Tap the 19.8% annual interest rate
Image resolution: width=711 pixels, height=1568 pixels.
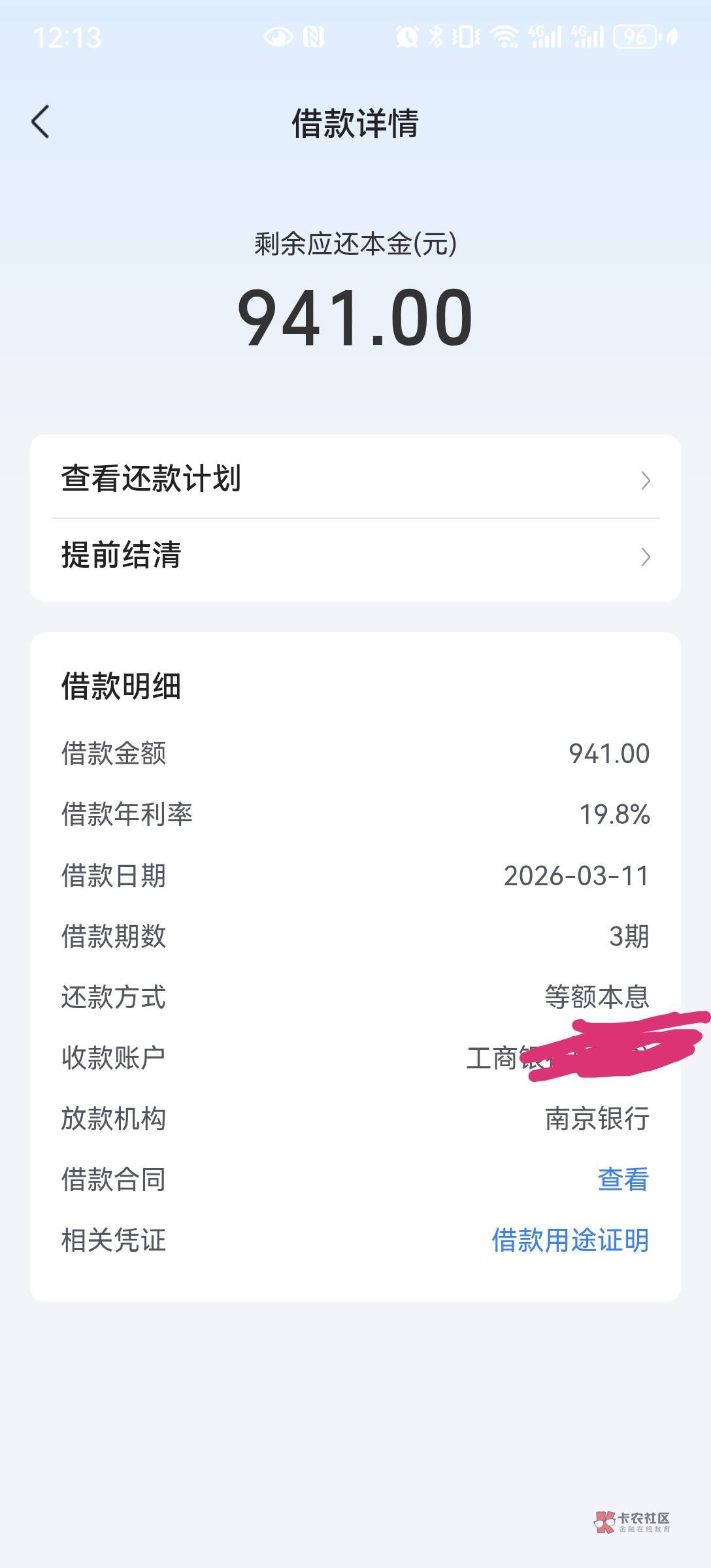[614, 815]
